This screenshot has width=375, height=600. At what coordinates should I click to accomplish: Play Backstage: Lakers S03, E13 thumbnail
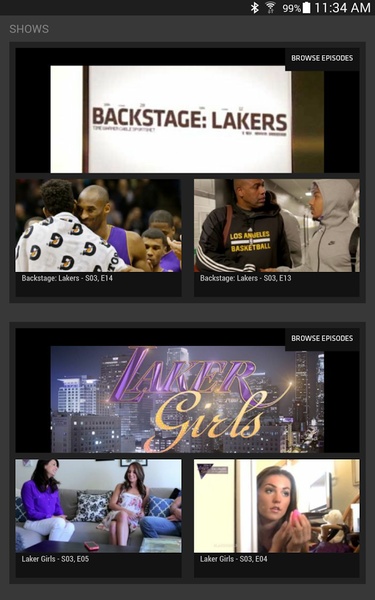pyautogui.click(x=277, y=225)
